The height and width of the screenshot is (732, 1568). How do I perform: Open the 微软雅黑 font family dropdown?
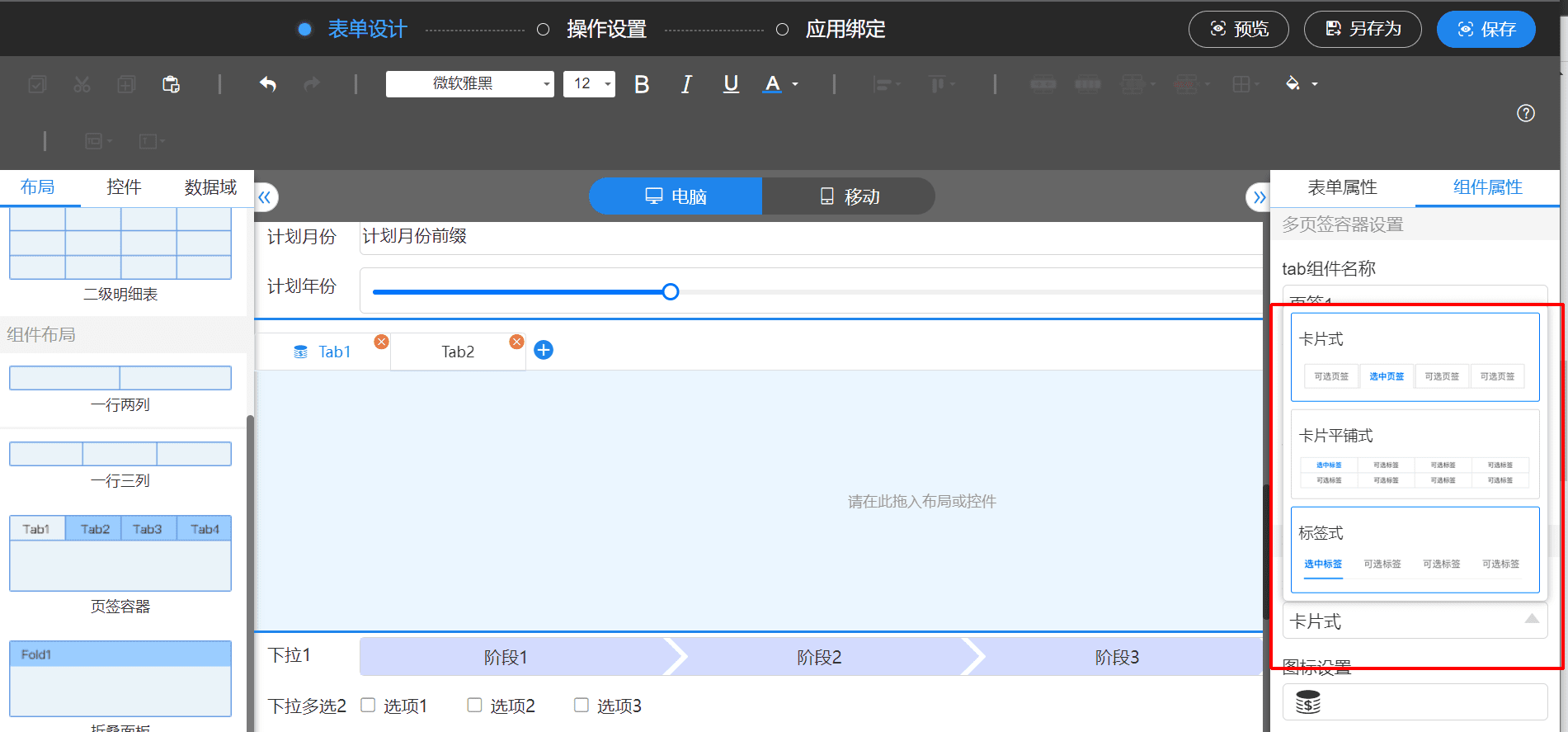(x=470, y=83)
